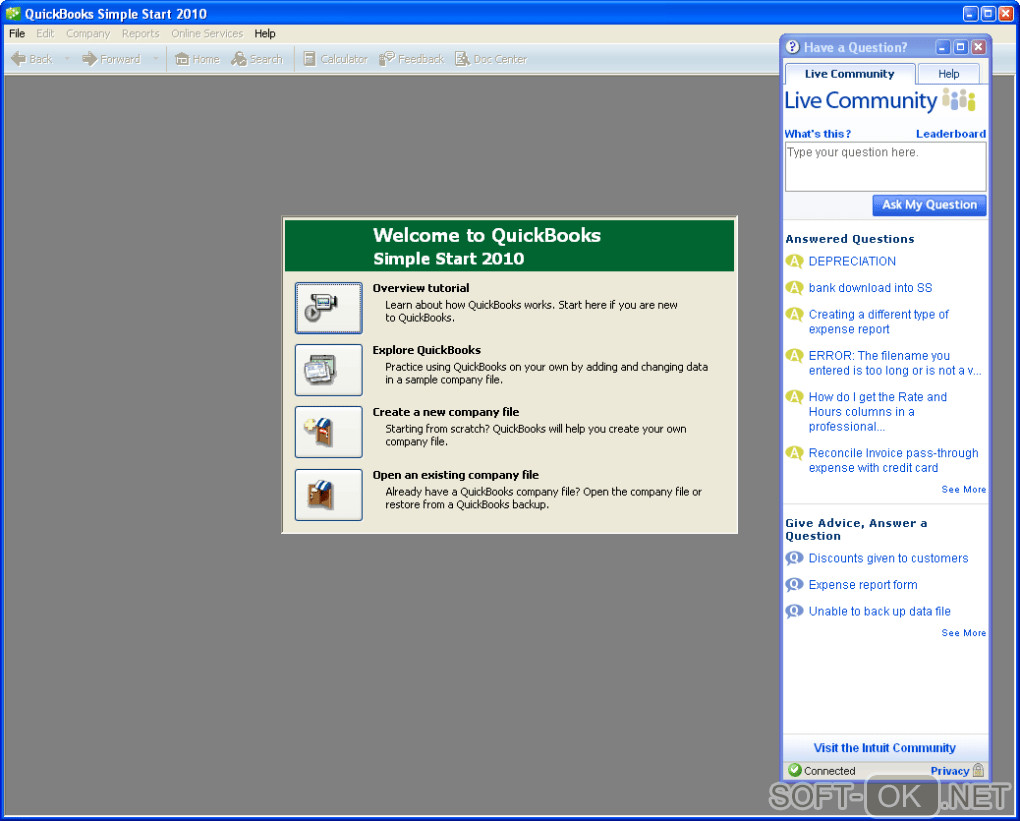Image resolution: width=1020 pixels, height=821 pixels.
Task: Open Unable to back up data file question
Action: coord(879,612)
